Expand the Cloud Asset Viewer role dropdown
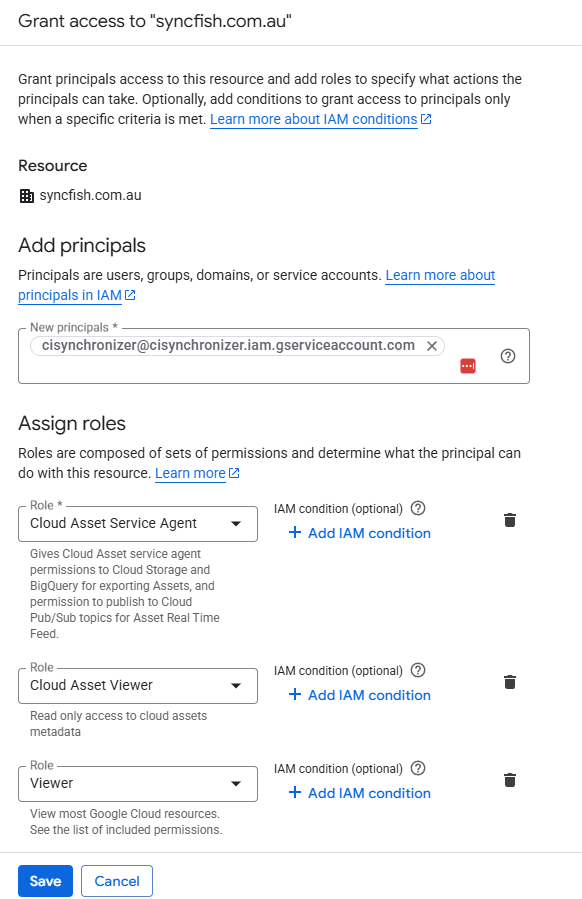582x899 pixels. click(x=138, y=686)
